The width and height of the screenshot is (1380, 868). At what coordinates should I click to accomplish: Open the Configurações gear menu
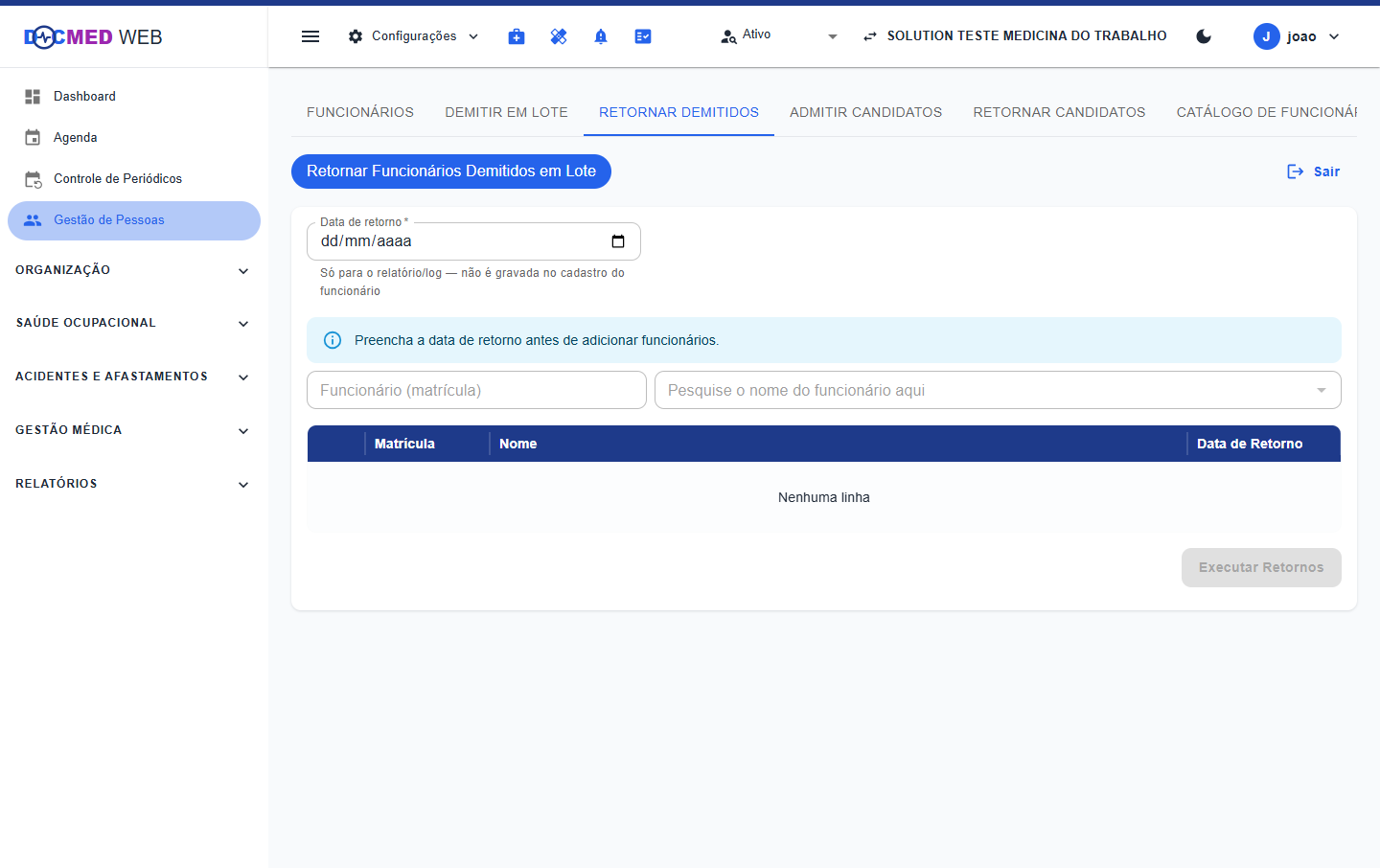(x=413, y=36)
